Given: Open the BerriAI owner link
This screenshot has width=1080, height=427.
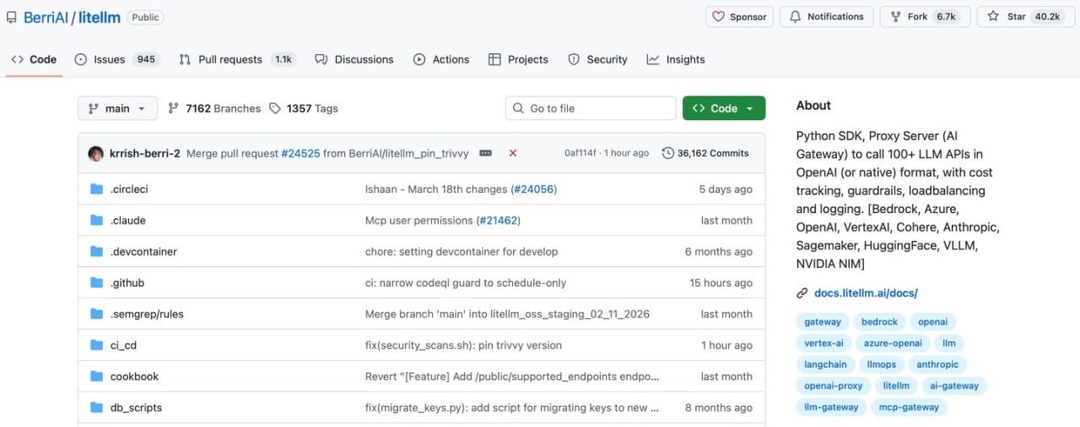Looking at the screenshot, I should pyautogui.click(x=45, y=17).
